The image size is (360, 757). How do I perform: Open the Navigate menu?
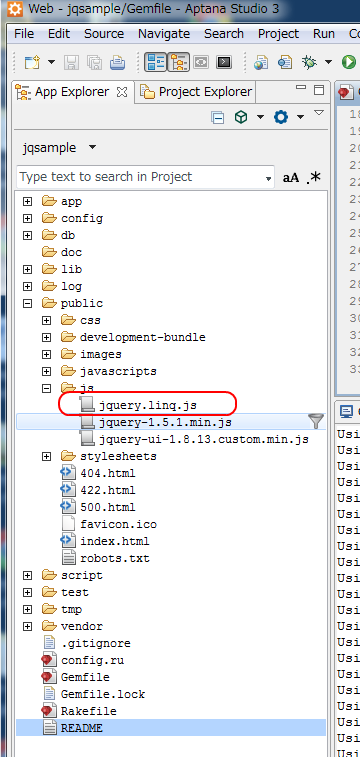coord(164,34)
